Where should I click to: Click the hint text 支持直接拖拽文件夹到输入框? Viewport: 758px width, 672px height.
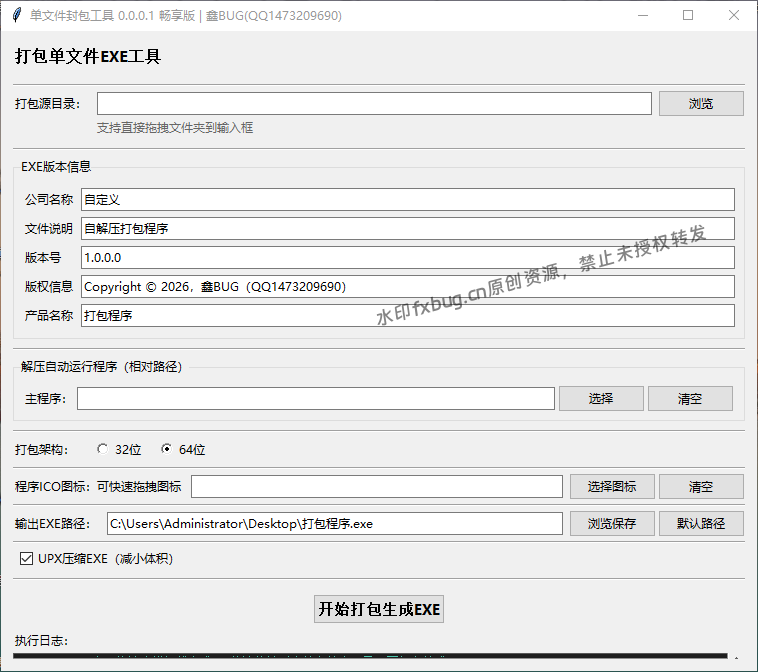(x=175, y=128)
